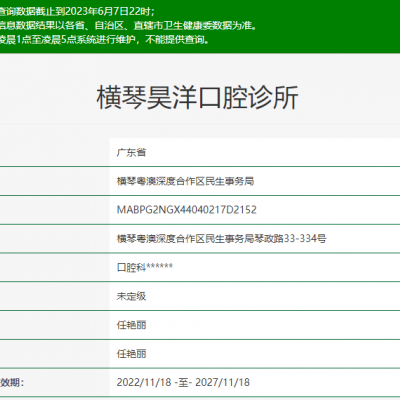Select the province value 广东省
This screenshot has width=400, height=400.
coord(131,152)
